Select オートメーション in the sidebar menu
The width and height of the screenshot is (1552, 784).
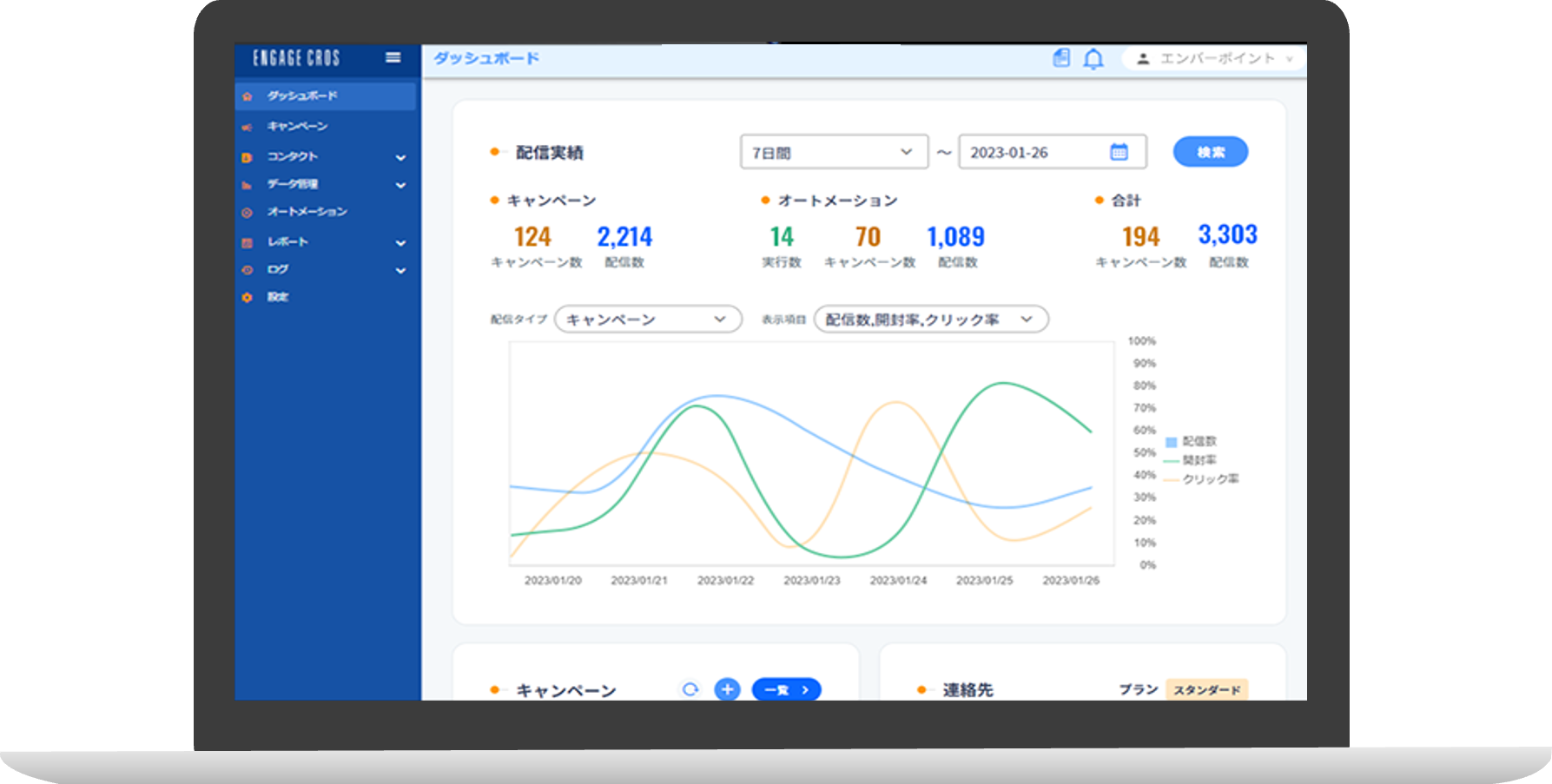[307, 212]
